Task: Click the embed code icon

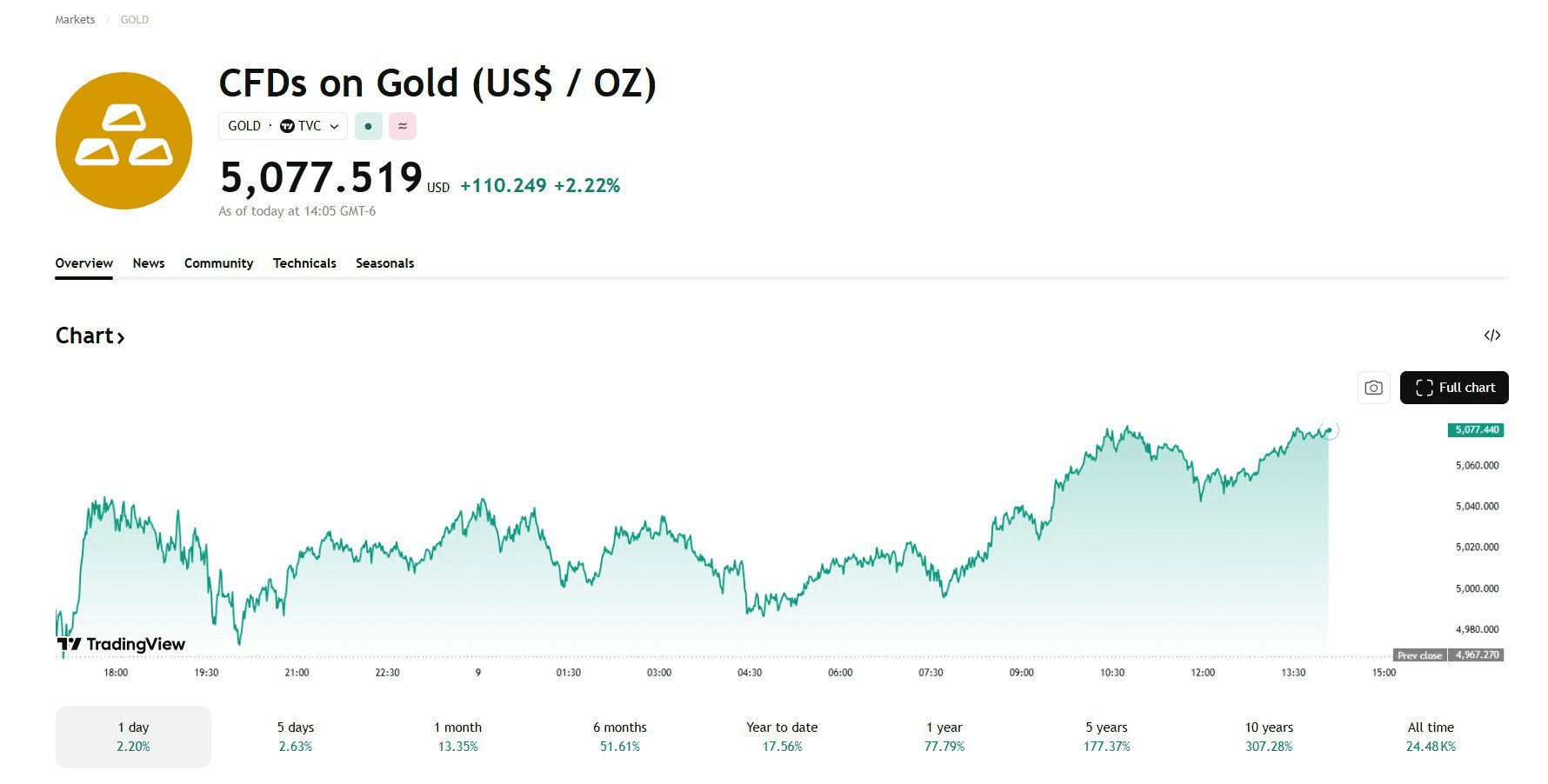Action: pyautogui.click(x=1492, y=336)
